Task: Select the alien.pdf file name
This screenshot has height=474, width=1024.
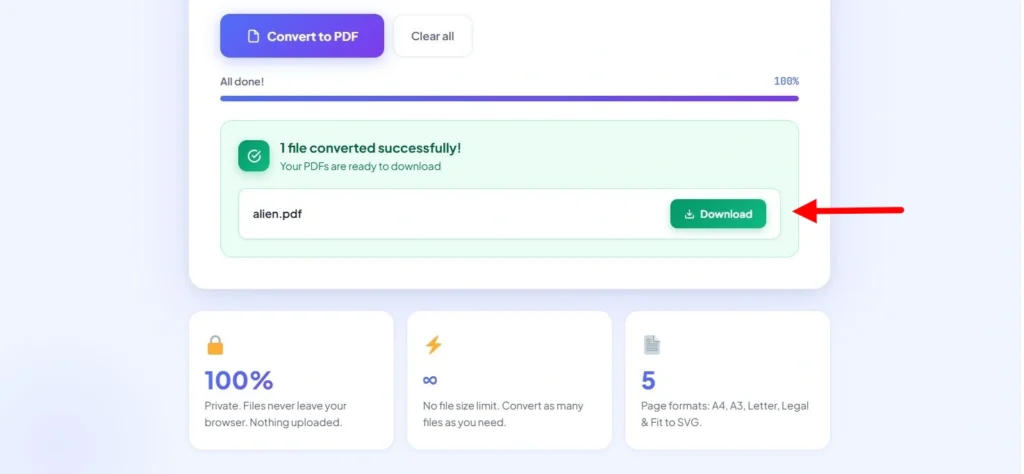Action: tap(277, 214)
